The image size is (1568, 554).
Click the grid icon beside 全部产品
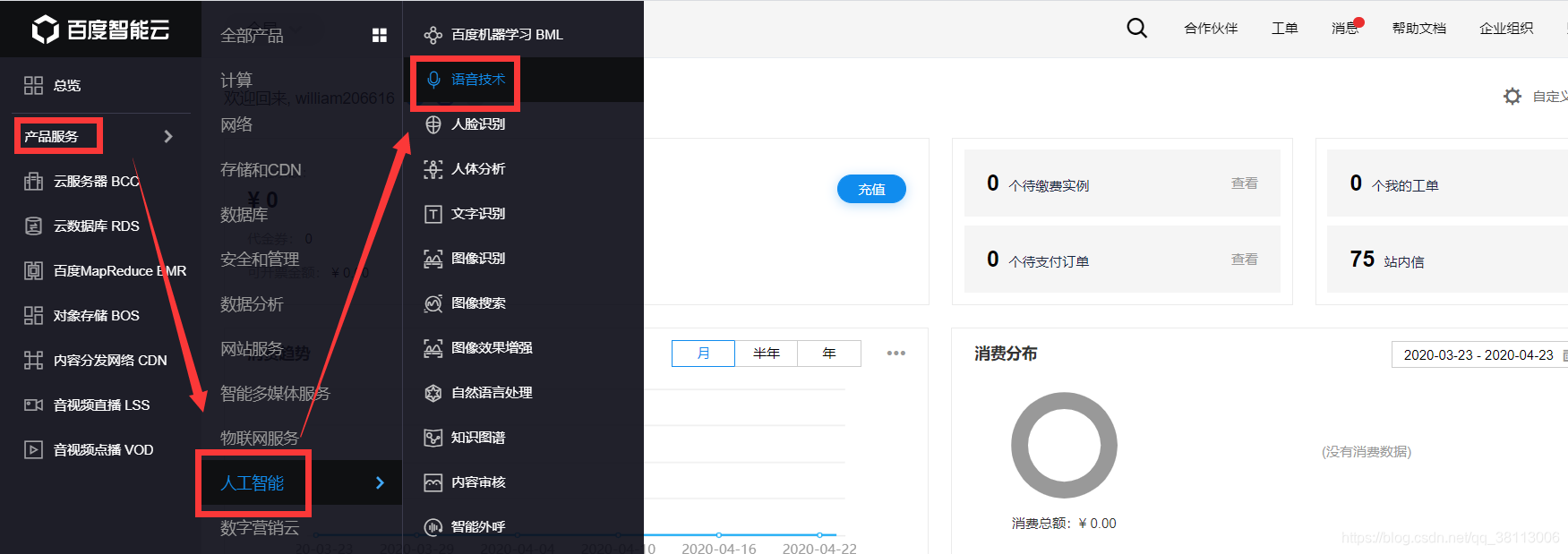click(x=380, y=35)
